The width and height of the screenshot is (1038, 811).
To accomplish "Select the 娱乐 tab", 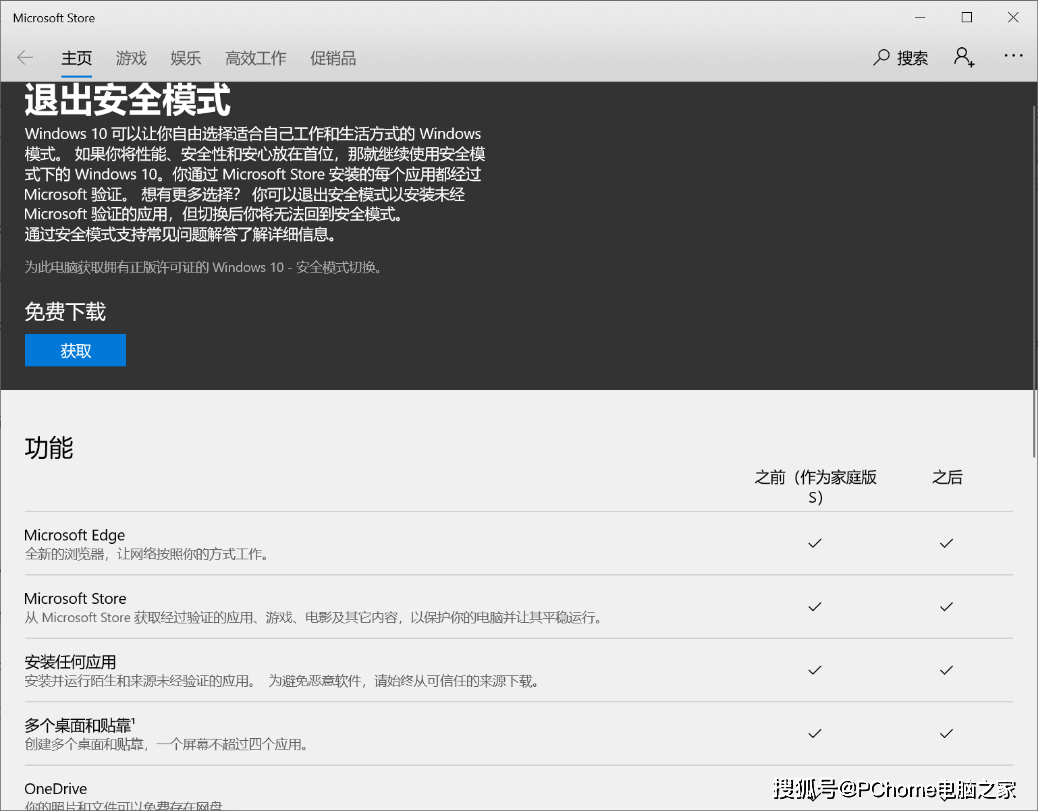I will pyautogui.click(x=186, y=58).
